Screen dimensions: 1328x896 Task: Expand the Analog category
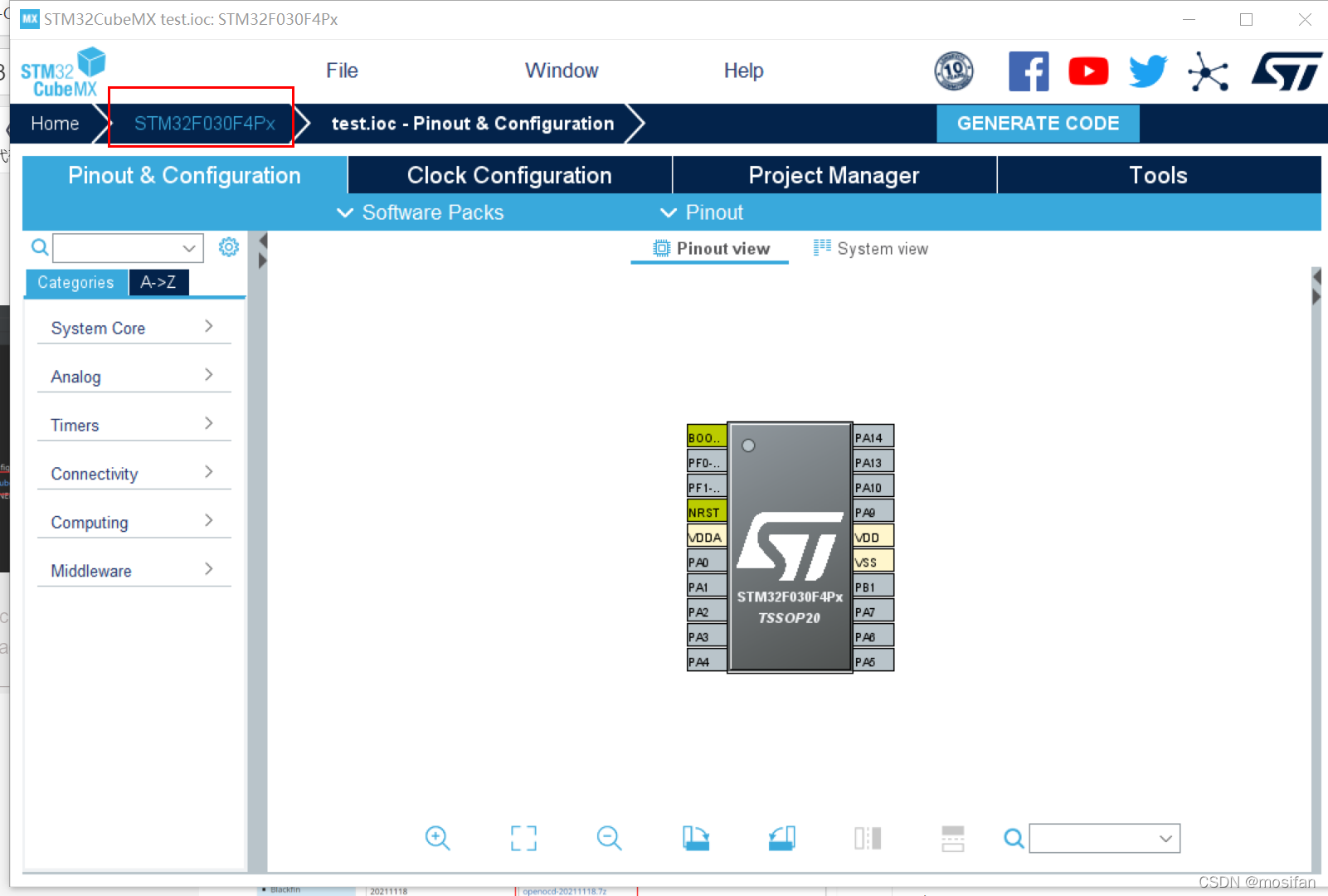point(134,376)
